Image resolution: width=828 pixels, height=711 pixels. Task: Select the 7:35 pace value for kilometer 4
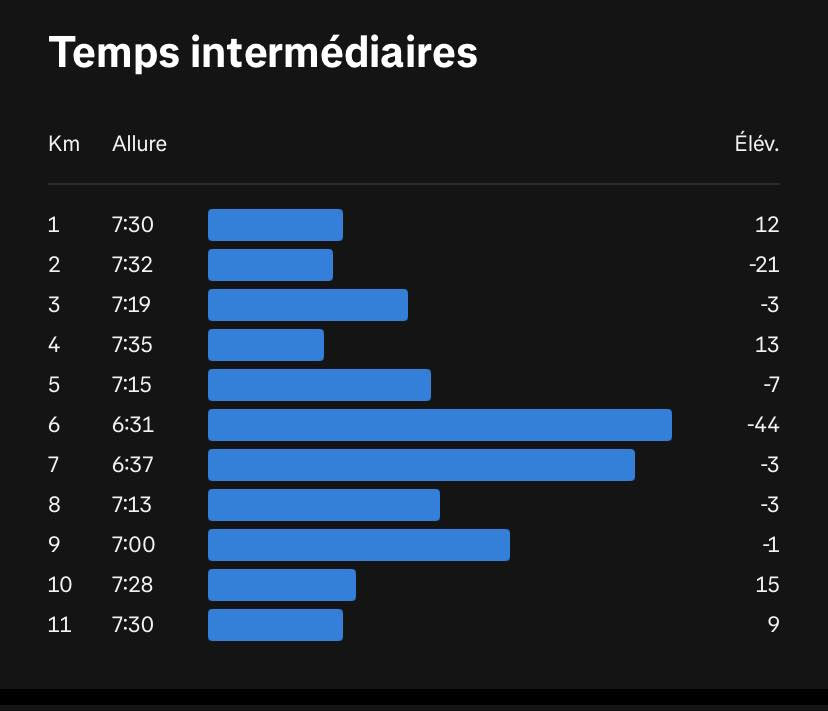[132, 345]
